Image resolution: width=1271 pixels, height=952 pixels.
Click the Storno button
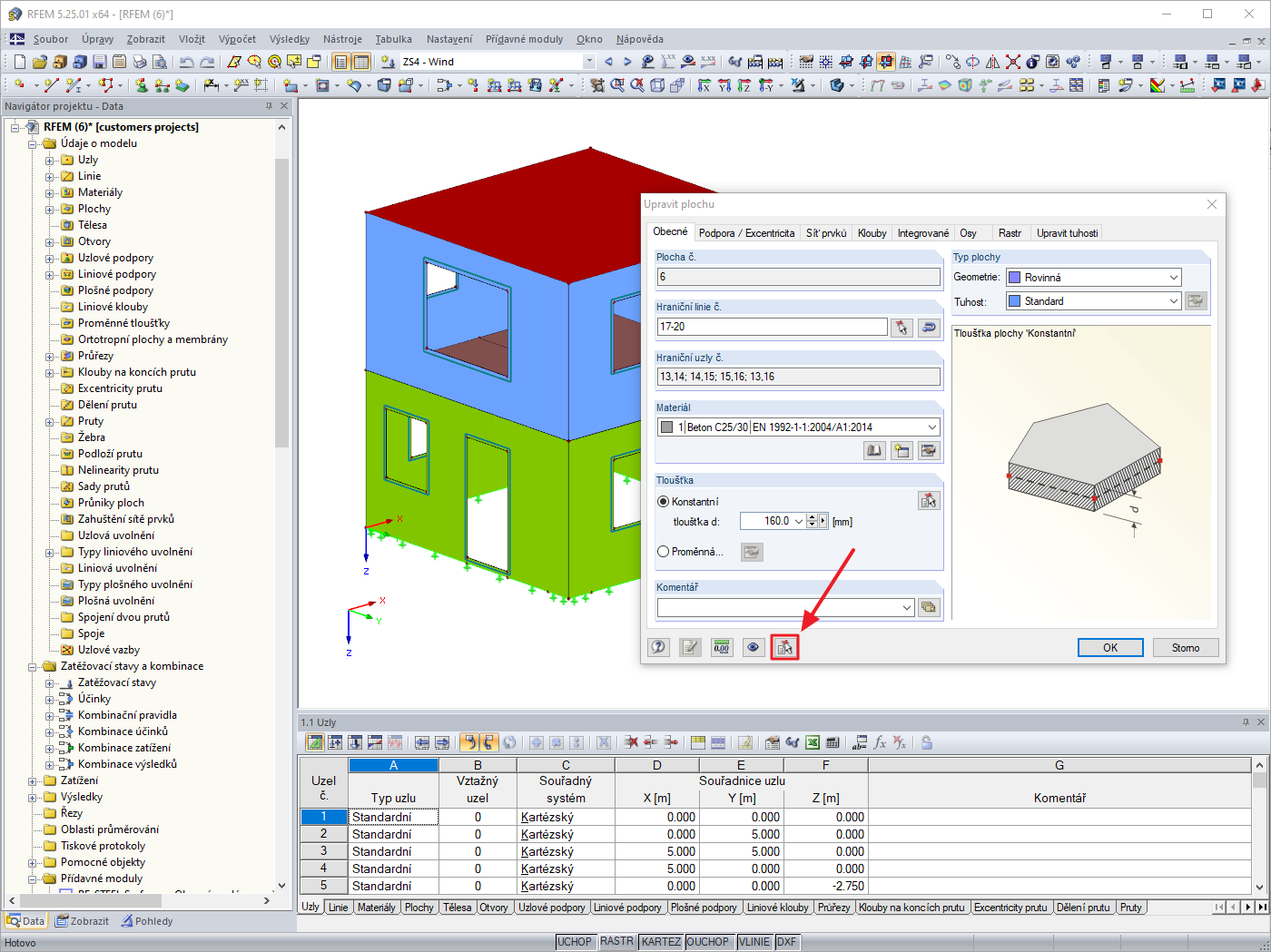pos(1185,647)
